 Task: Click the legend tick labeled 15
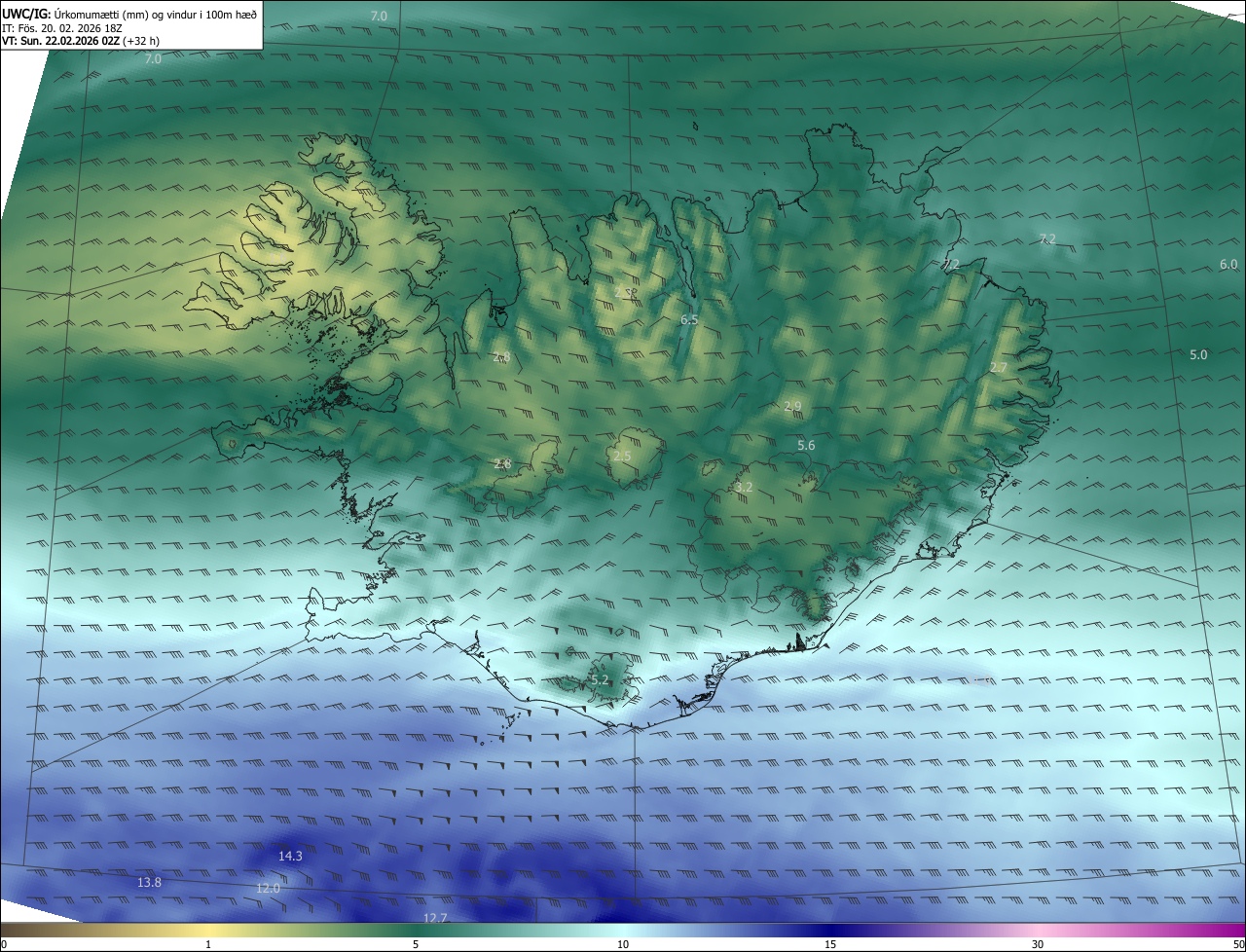(830, 944)
